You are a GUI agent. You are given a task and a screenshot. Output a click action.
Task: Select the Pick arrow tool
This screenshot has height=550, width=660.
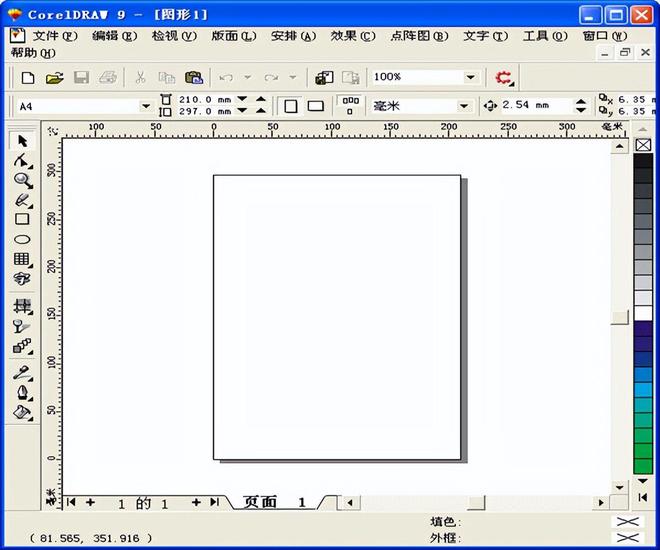pos(22,141)
